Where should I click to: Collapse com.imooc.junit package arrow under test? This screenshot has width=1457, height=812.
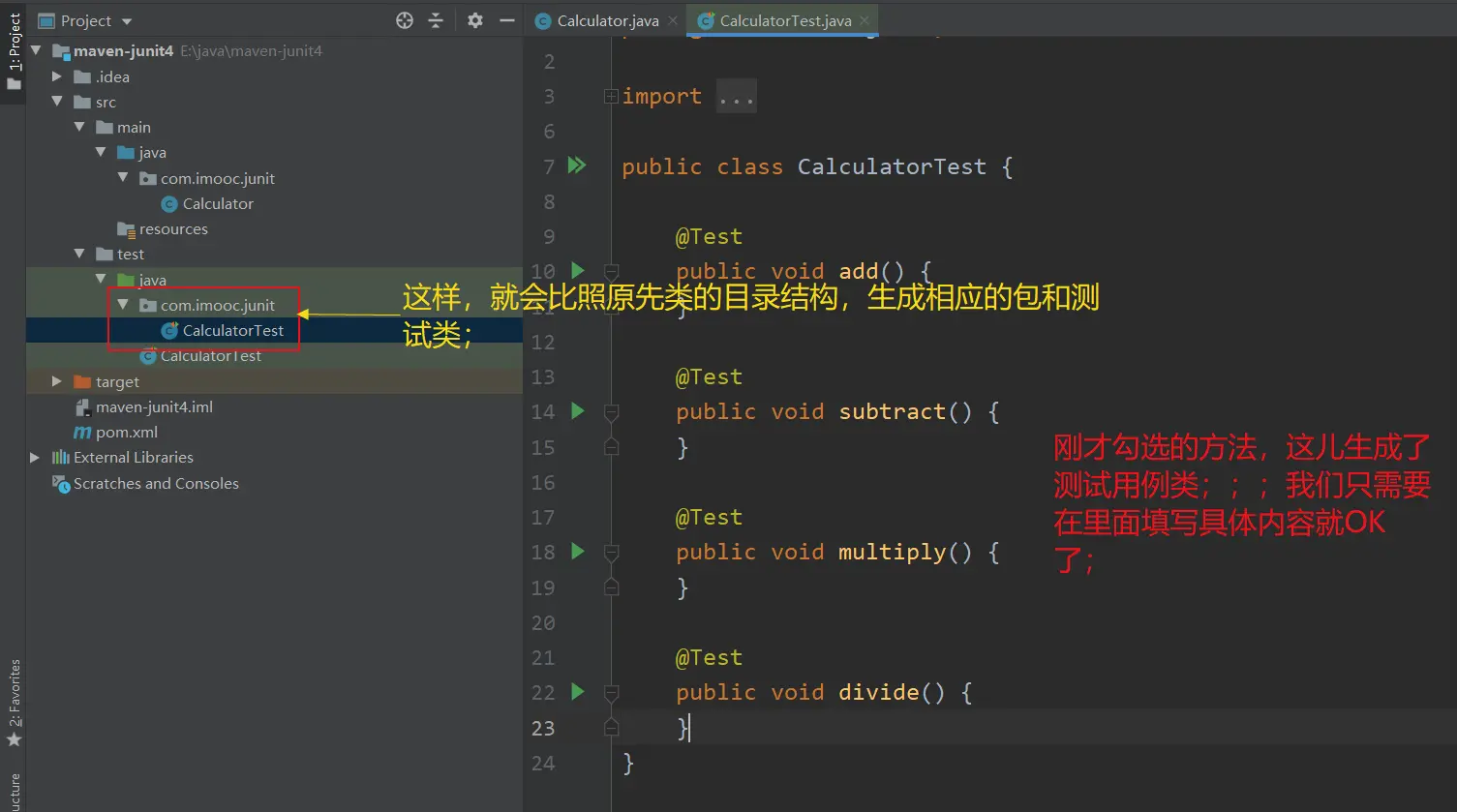tap(123, 305)
